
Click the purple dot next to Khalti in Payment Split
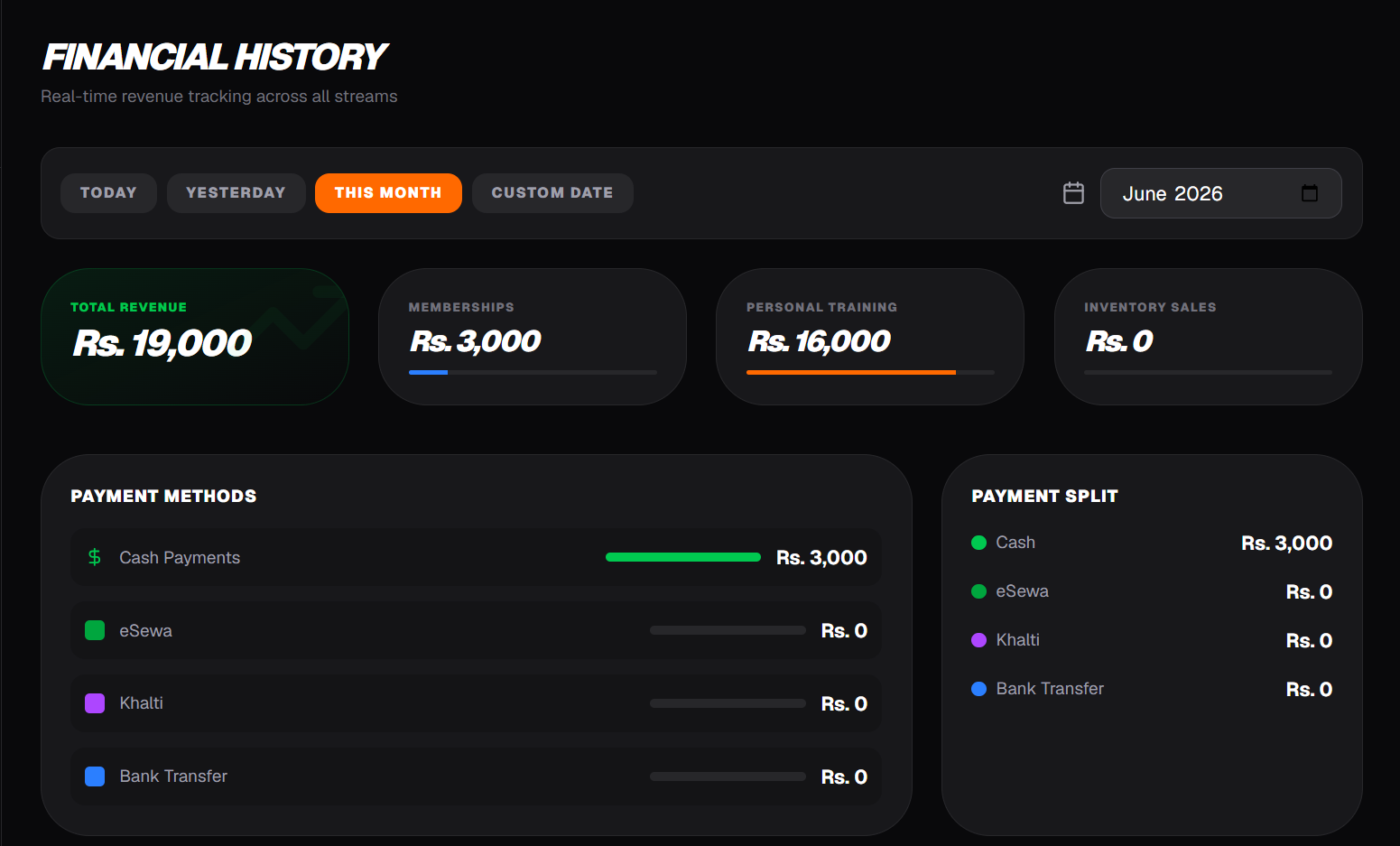(x=978, y=640)
